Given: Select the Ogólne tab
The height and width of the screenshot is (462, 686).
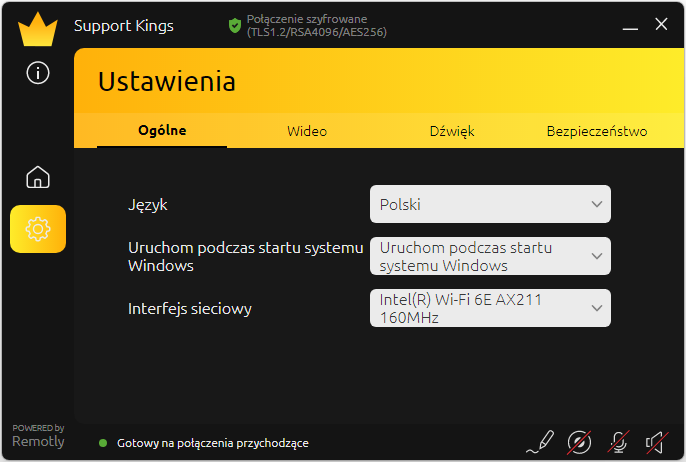Looking at the screenshot, I should tap(162, 130).
